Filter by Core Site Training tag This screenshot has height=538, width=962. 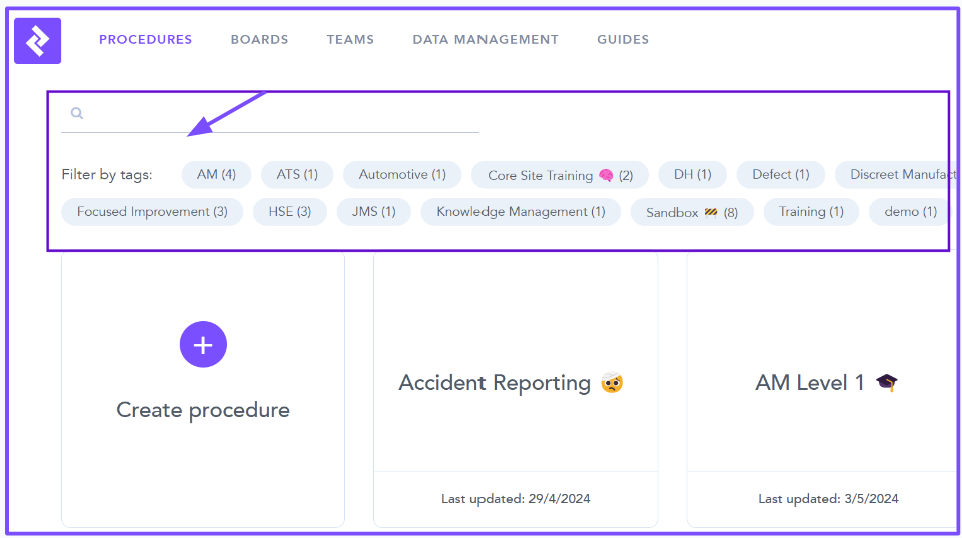(560, 175)
